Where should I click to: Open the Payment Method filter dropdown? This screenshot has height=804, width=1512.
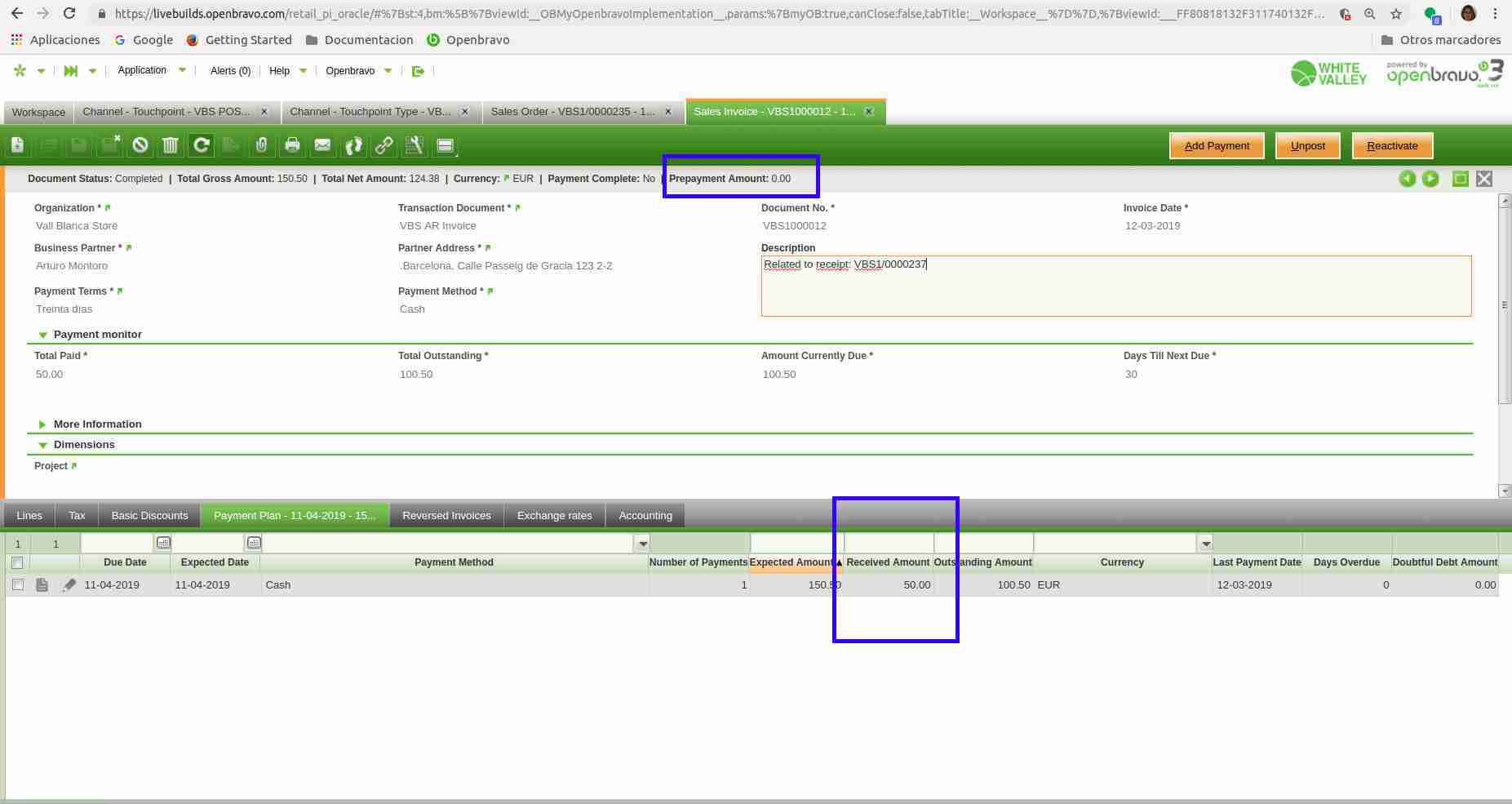642,544
